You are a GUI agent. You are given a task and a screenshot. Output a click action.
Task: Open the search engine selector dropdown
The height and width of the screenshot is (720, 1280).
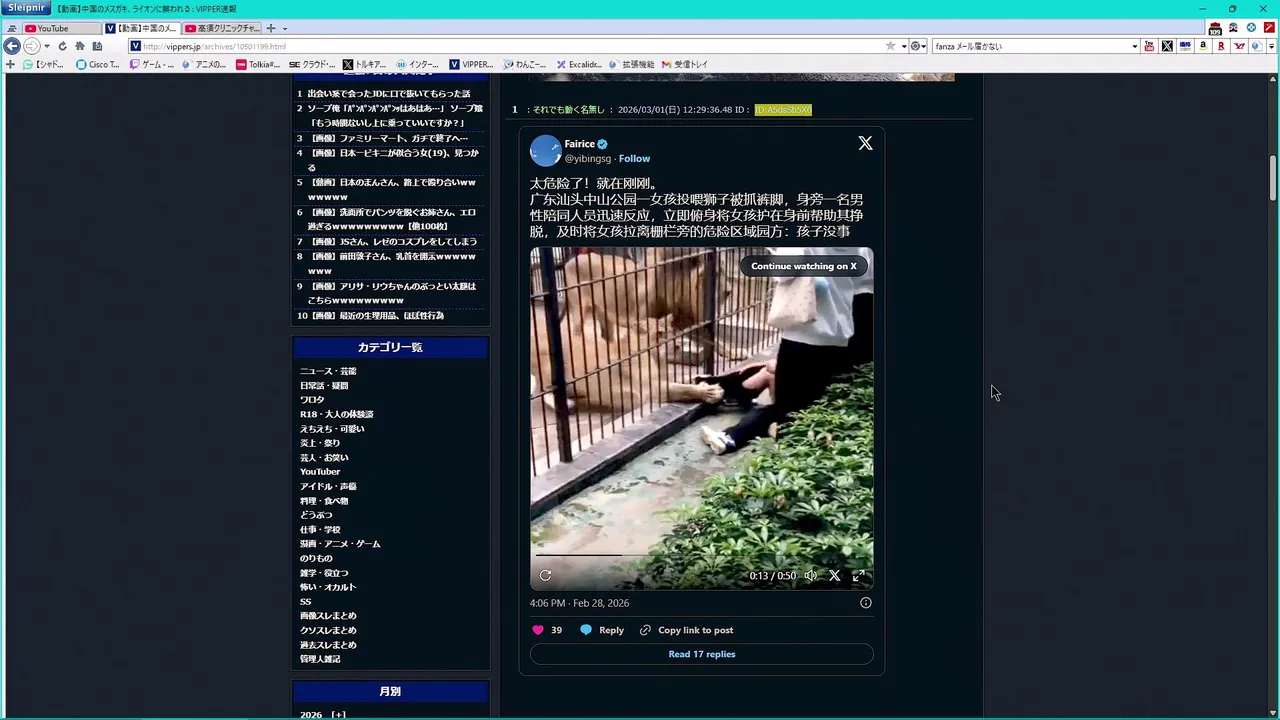pos(918,46)
